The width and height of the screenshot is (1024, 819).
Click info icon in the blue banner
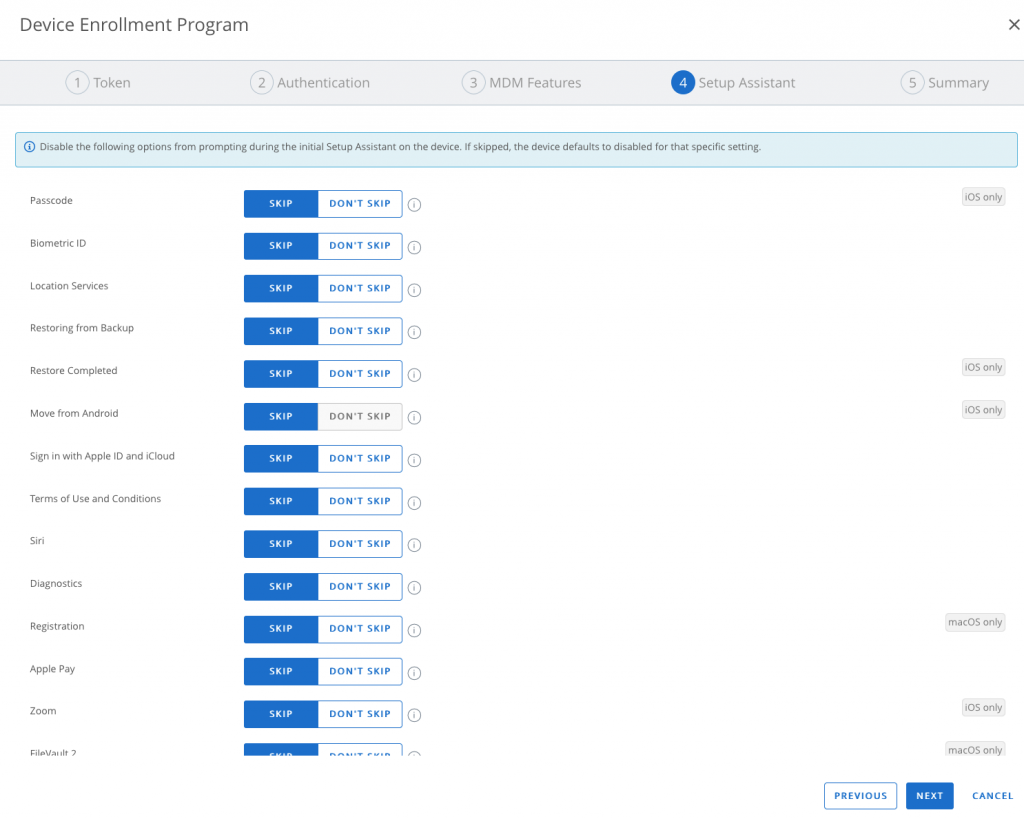click(x=29, y=147)
